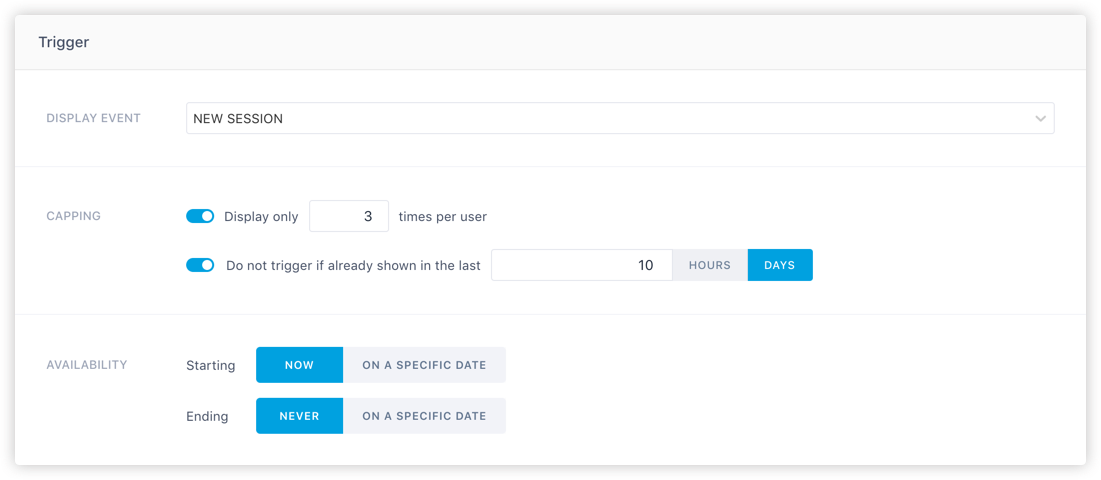Choose ON A SPECIFIC DATE for Ending

(424, 416)
